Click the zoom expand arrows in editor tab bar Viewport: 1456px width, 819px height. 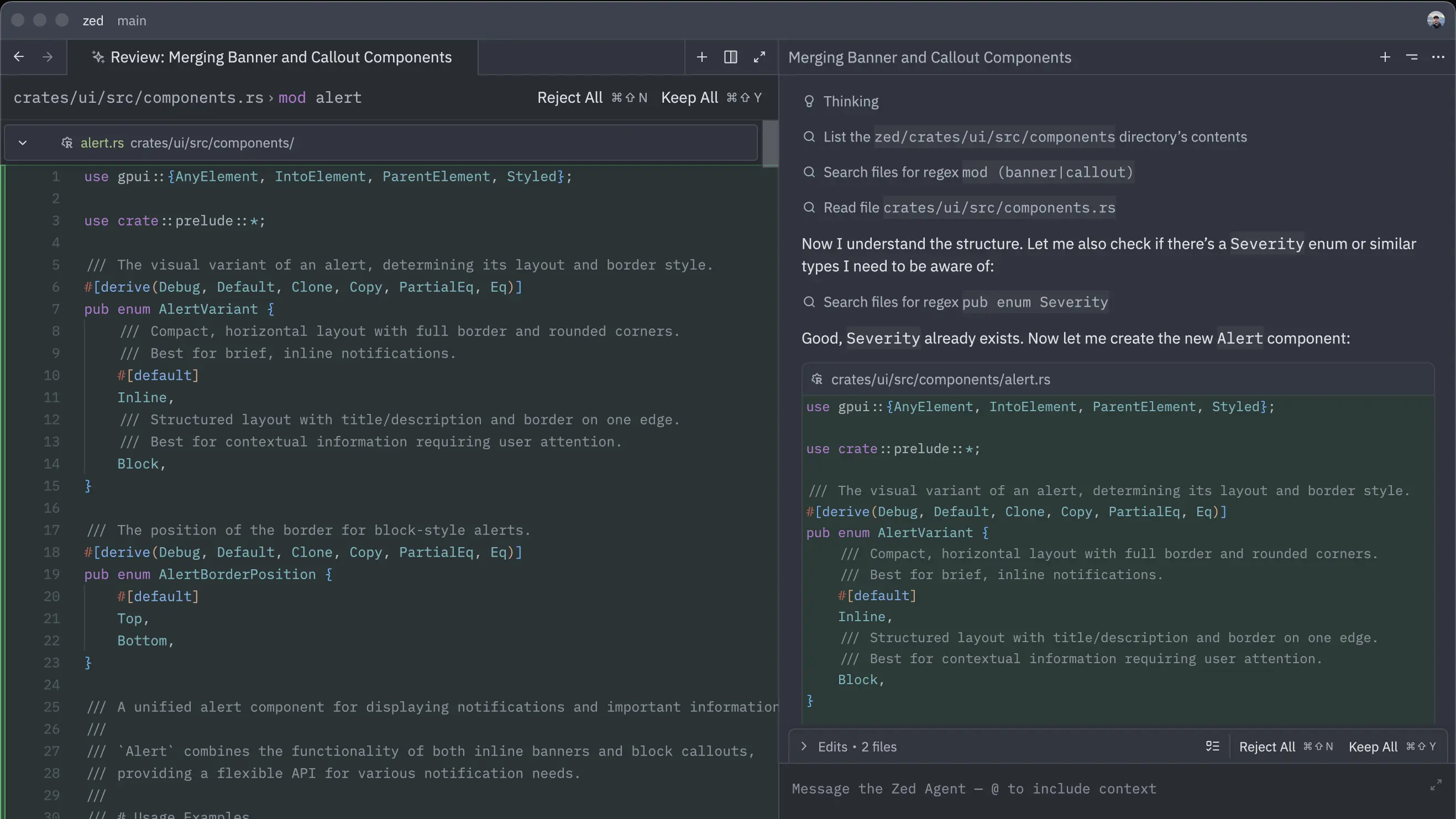tap(759, 57)
